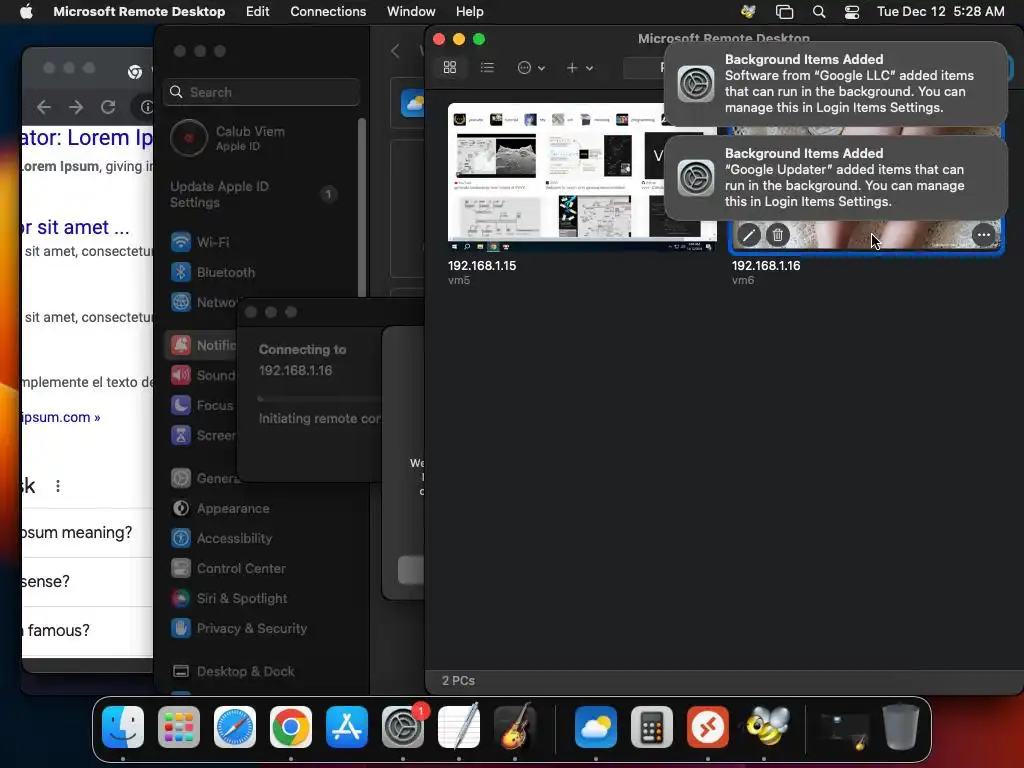Screen dimensions: 1024x768
Task: Open the Google Updater background items notification
Action: pos(836,178)
